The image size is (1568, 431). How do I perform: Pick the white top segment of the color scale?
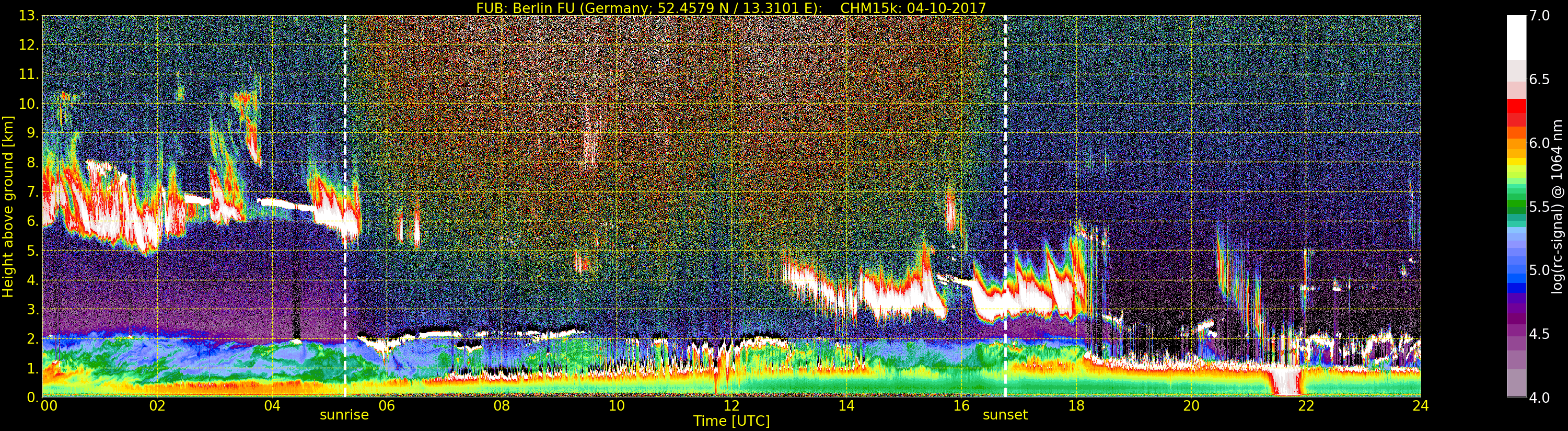[x=1516, y=38]
